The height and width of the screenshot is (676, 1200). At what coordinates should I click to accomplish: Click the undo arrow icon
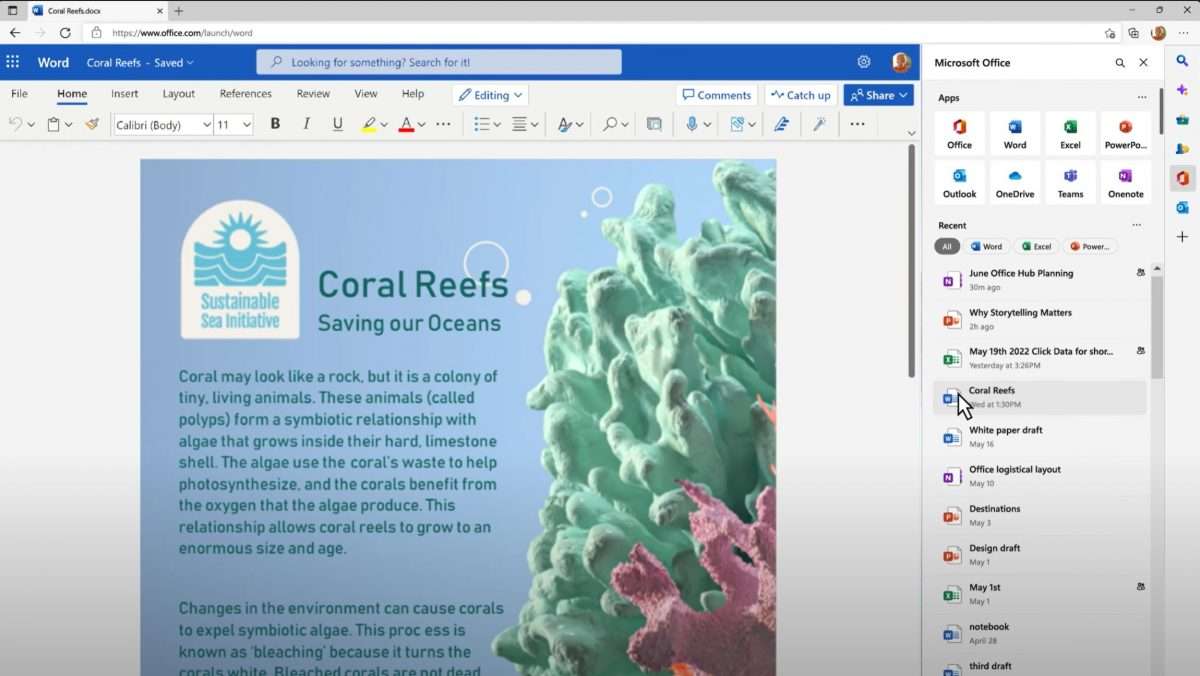coord(15,124)
